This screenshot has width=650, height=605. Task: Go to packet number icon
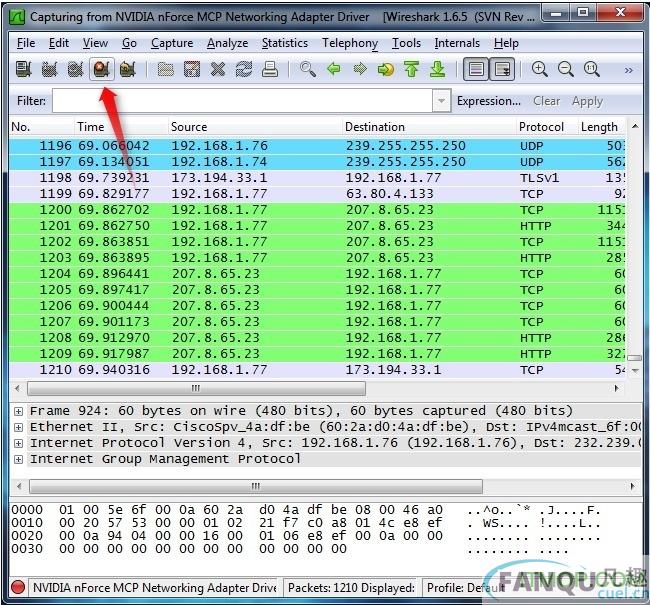coord(386,69)
